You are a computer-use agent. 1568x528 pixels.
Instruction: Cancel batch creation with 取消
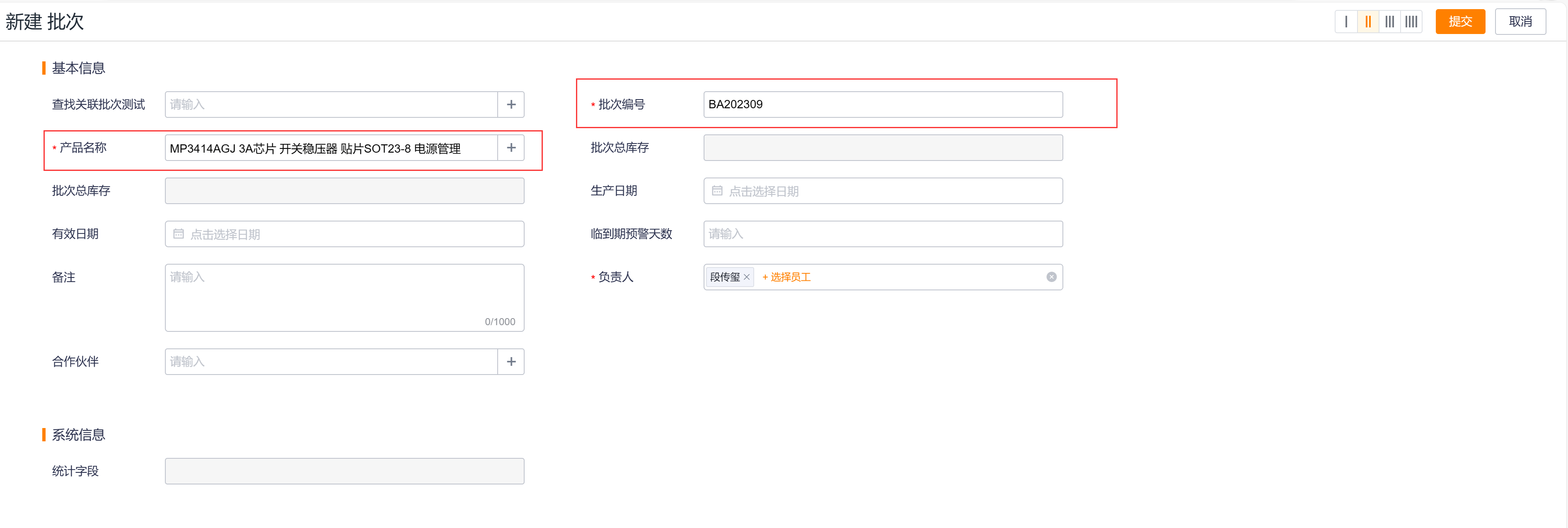(x=1520, y=22)
